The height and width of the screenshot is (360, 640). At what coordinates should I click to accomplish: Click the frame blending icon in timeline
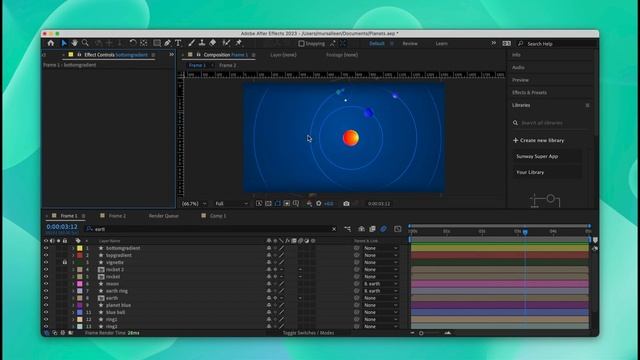[372, 229]
